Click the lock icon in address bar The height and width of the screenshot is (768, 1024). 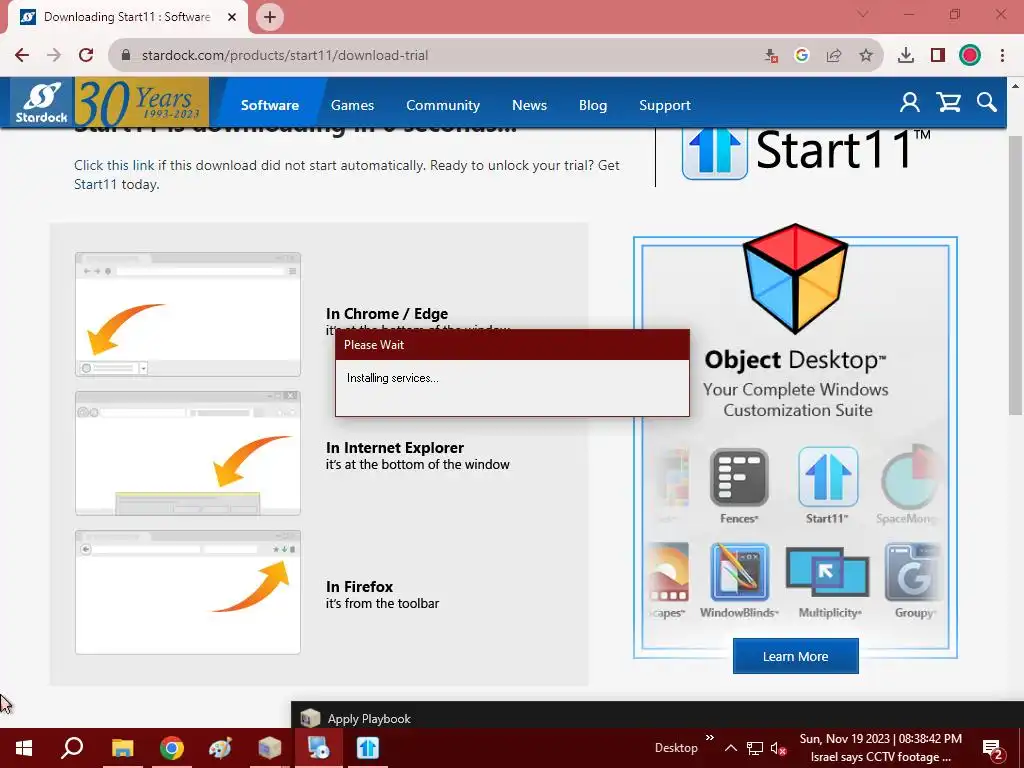click(127, 55)
